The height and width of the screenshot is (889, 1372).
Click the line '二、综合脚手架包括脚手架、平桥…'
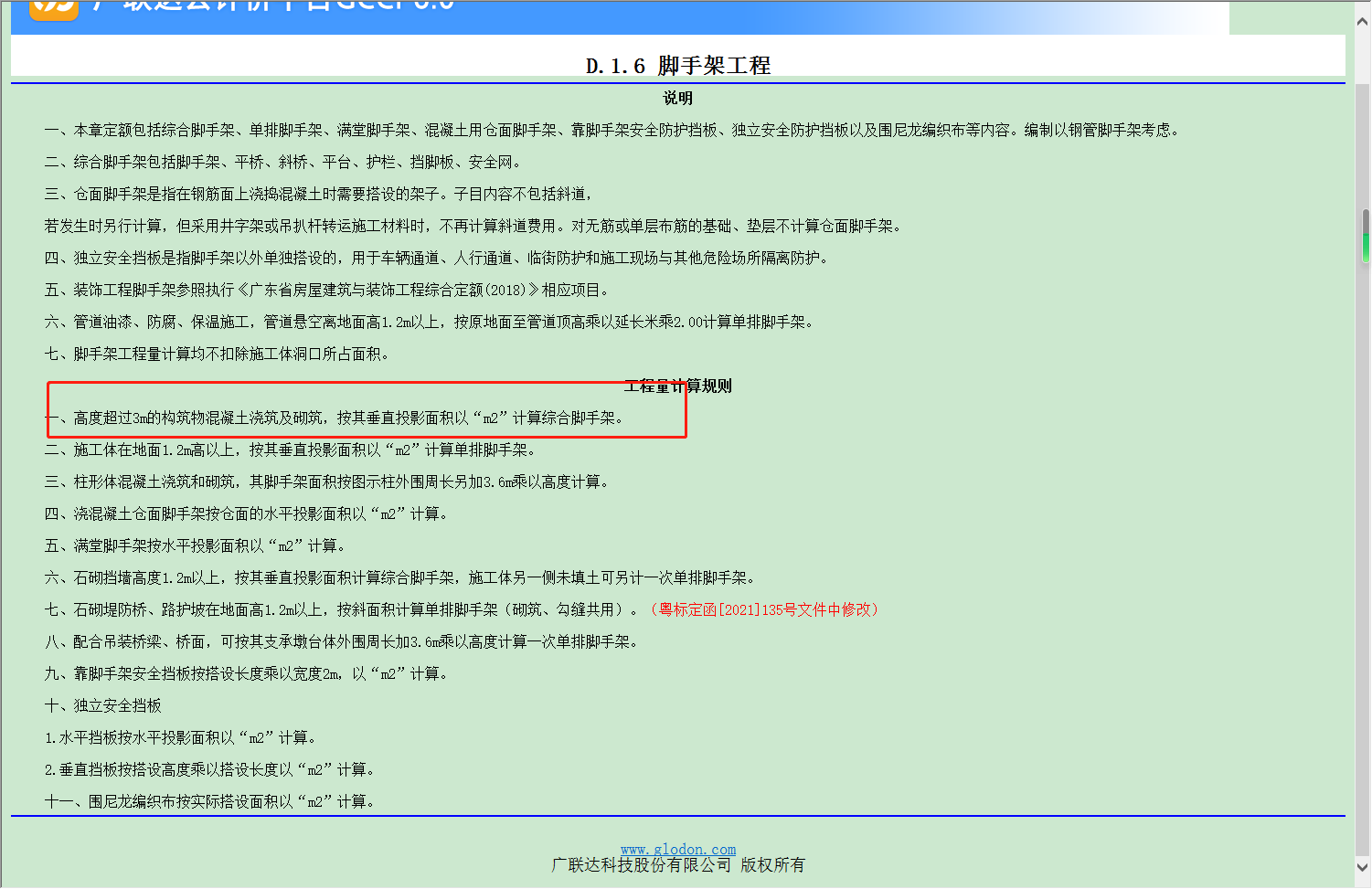(x=285, y=162)
